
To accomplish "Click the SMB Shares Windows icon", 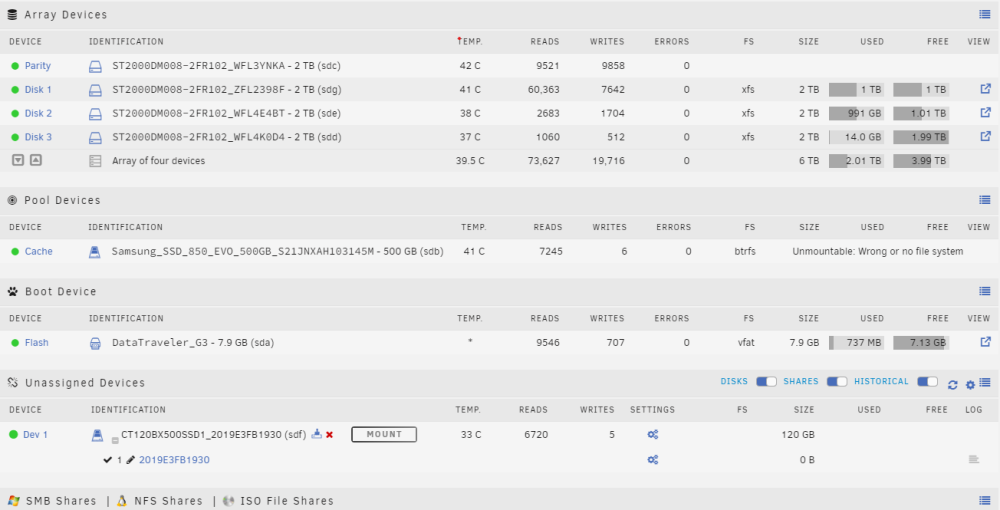I will [x=13, y=500].
